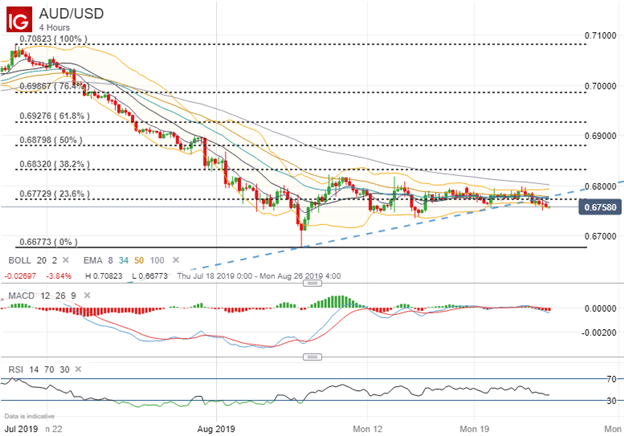Click the 0.67000 price axis label
The image size is (624, 436).
pos(600,236)
